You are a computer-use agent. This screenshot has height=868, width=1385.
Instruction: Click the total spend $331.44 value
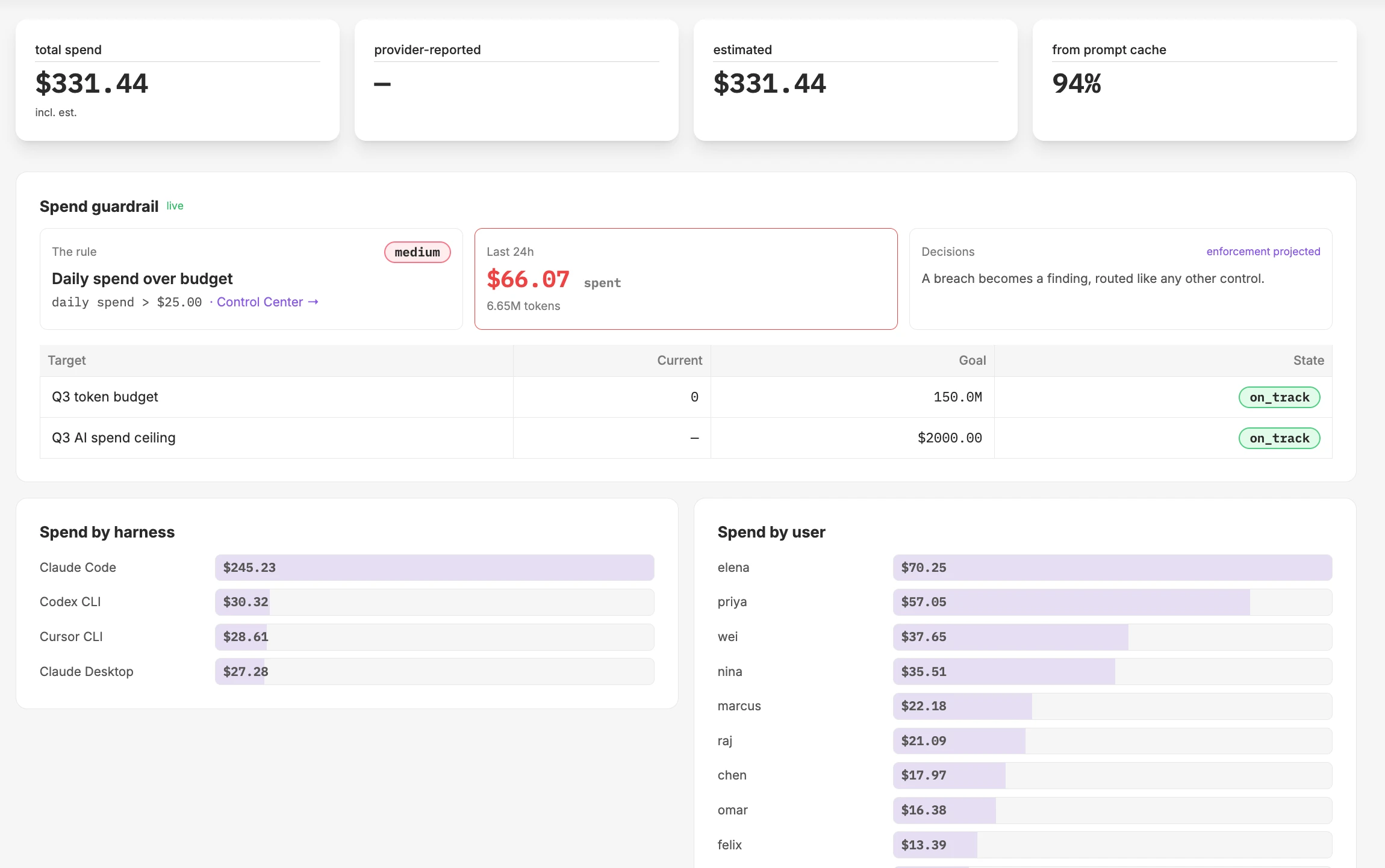[x=92, y=83]
